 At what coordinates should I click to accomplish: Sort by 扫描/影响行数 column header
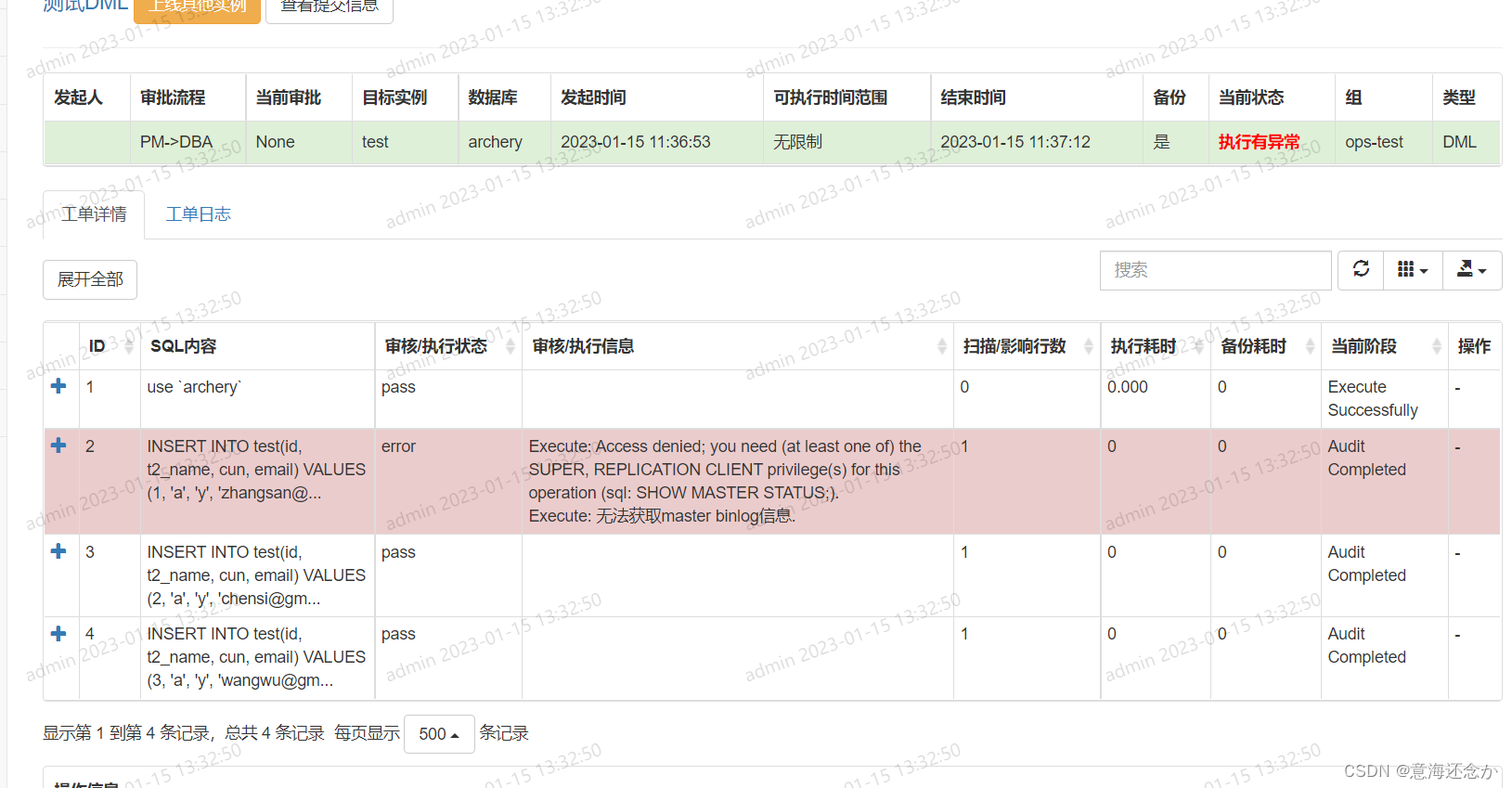[x=1027, y=346]
